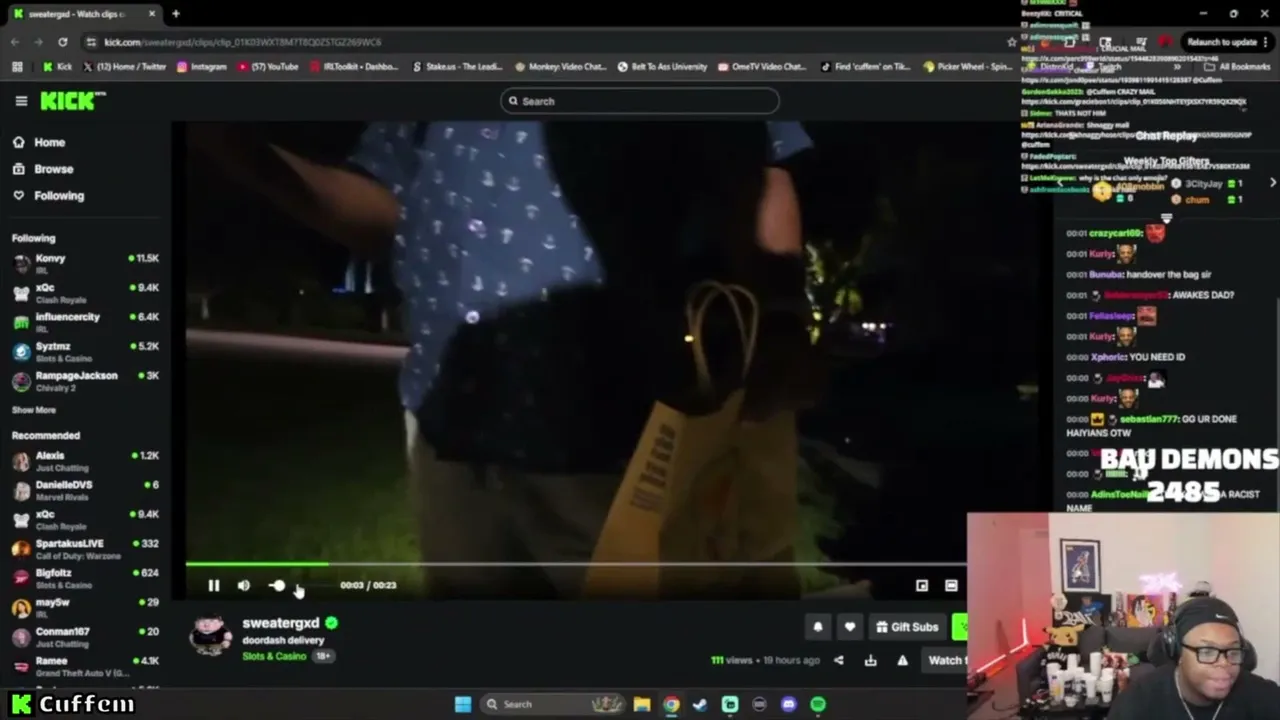Open the Kick hamburger menu
Screen dimensions: 1280x720
[x=21, y=101]
